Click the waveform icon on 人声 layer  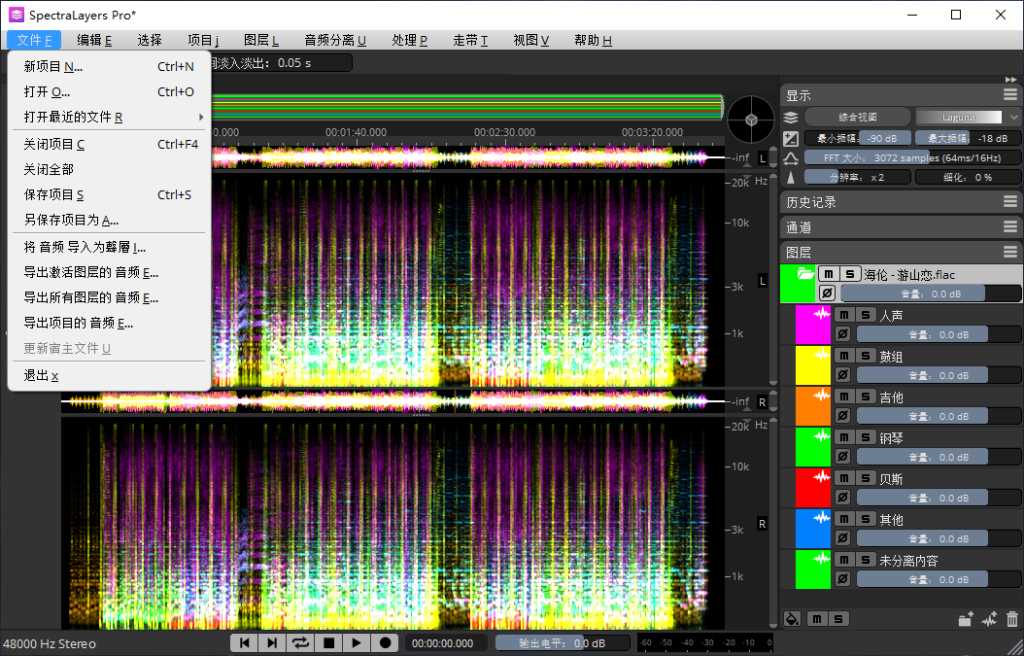(822, 314)
